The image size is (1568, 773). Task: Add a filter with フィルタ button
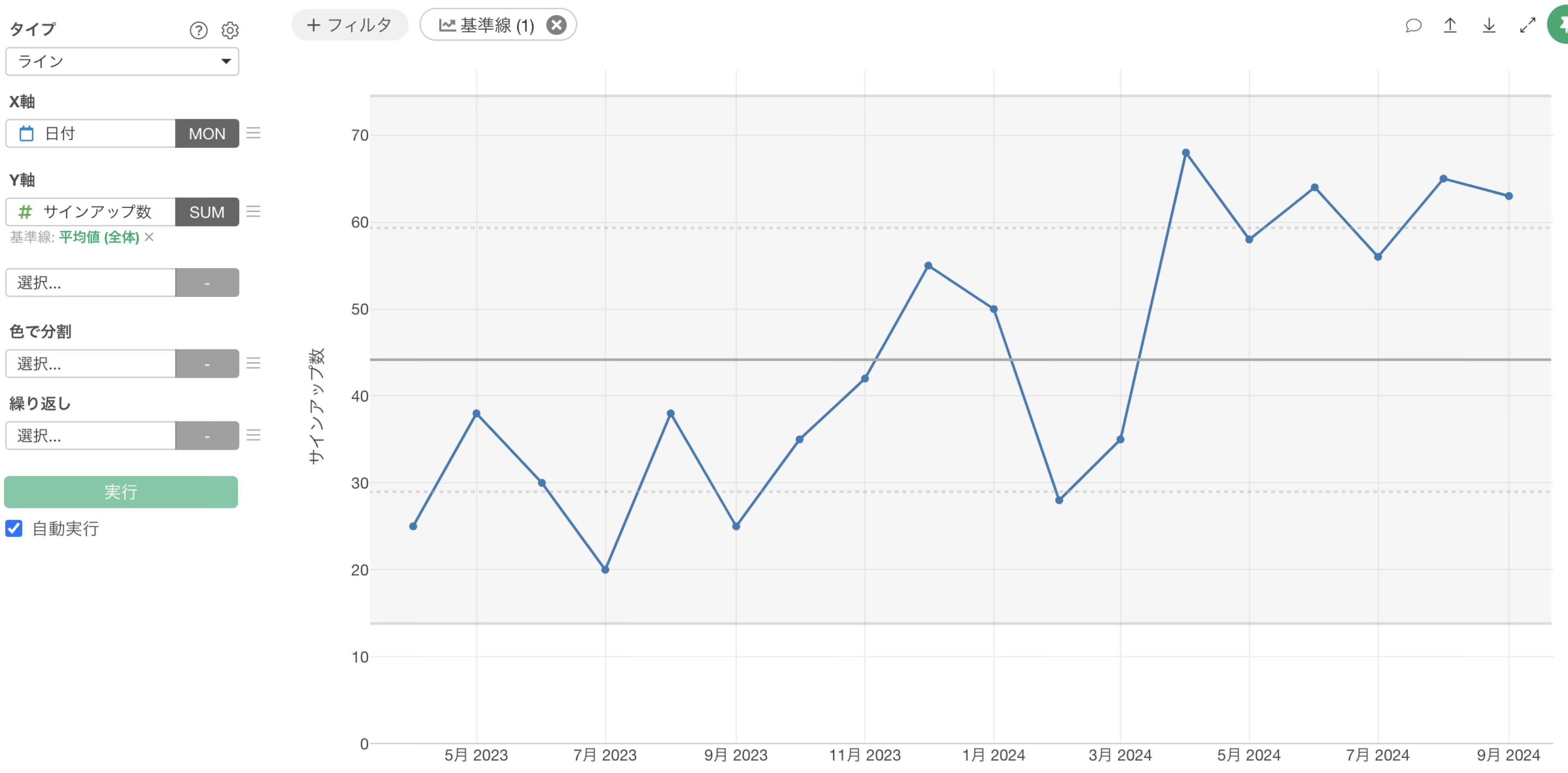coord(350,25)
